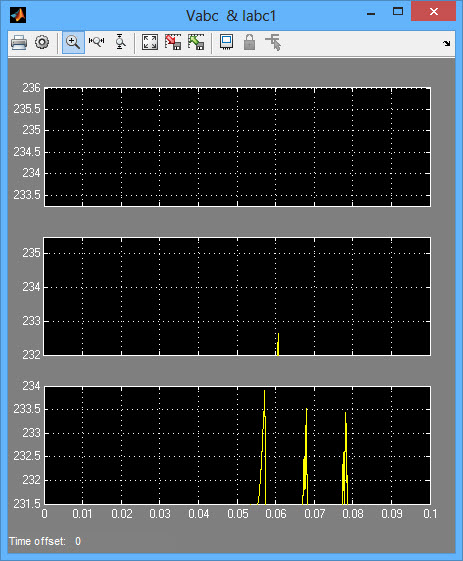Click the middle axes plot area
463x561 pixels.
click(x=237, y=296)
